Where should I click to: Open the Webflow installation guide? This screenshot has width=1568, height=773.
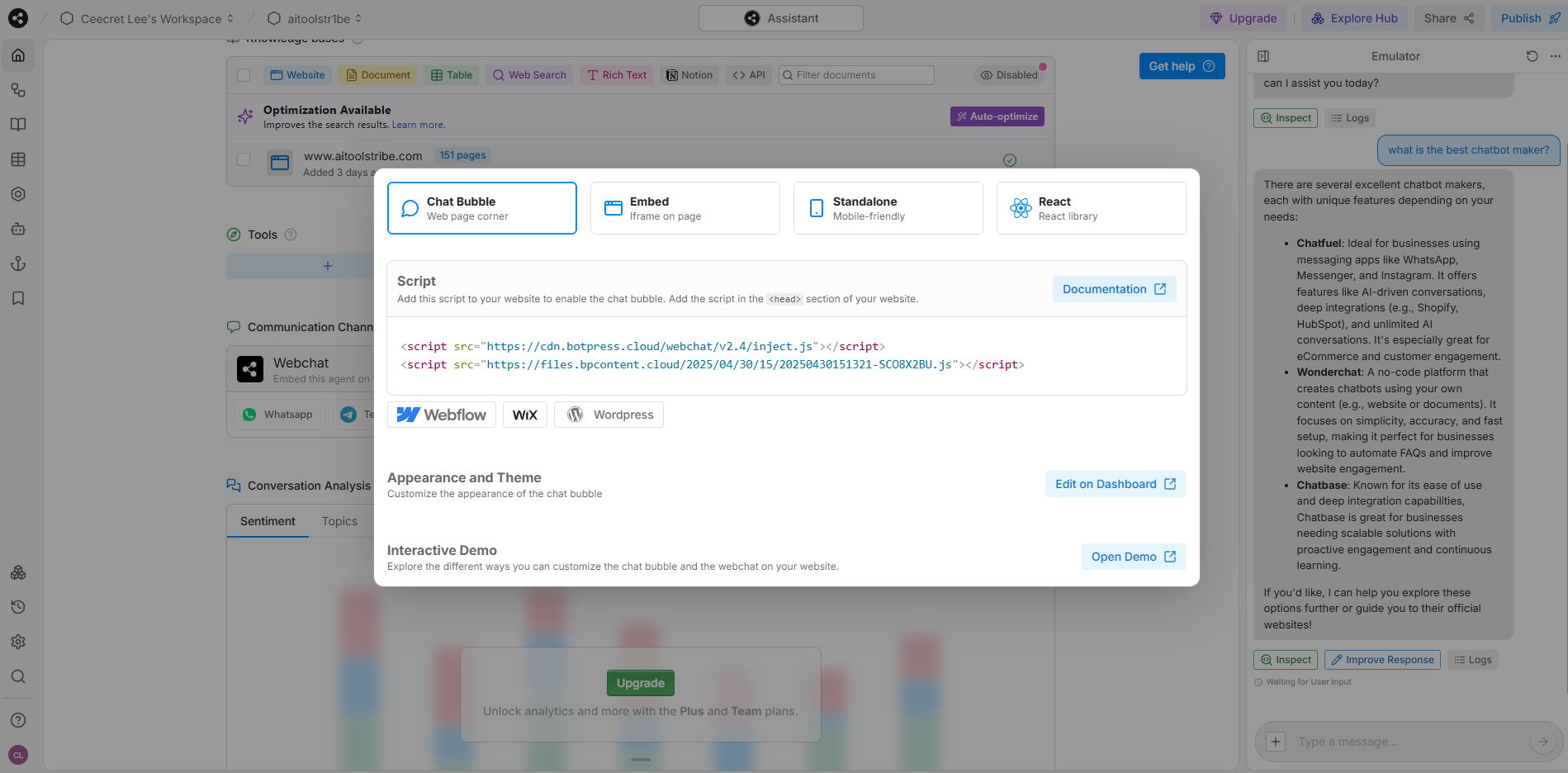point(441,414)
